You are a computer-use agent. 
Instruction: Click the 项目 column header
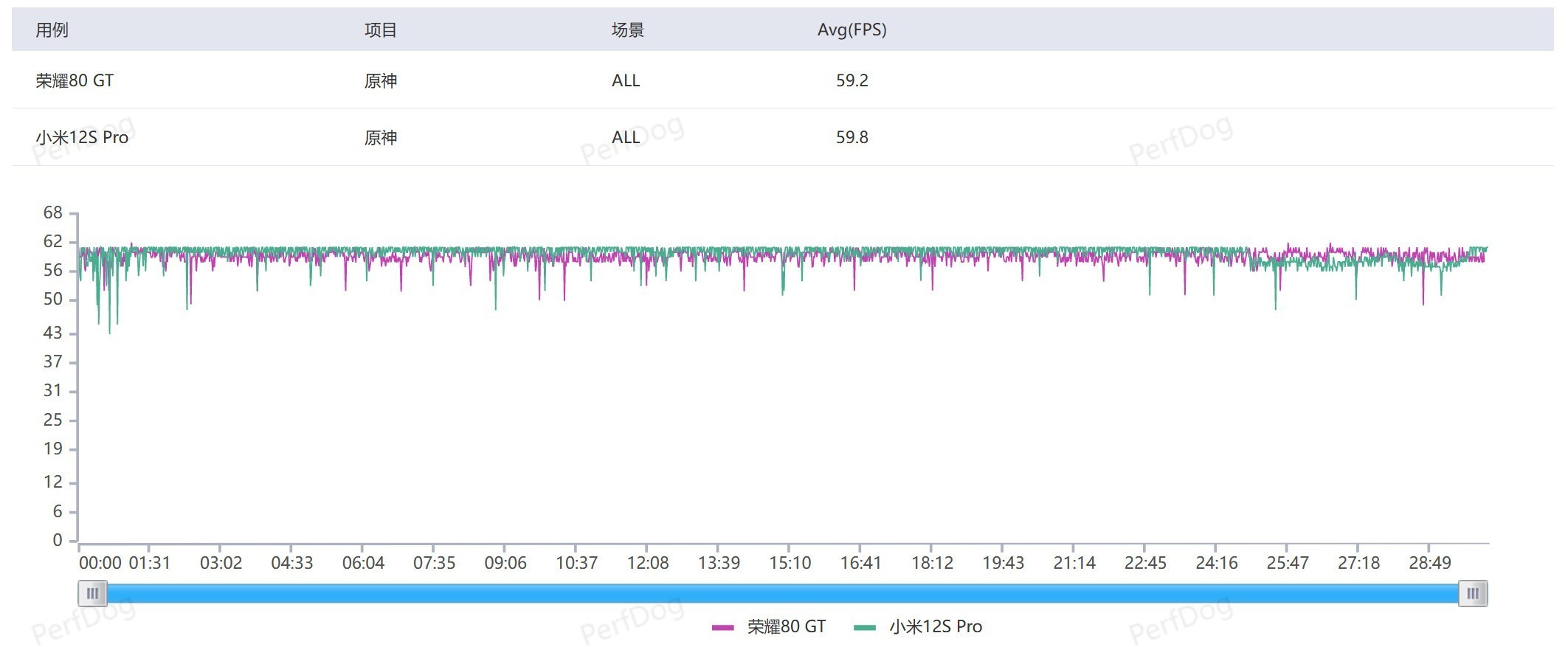pyautogui.click(x=381, y=30)
